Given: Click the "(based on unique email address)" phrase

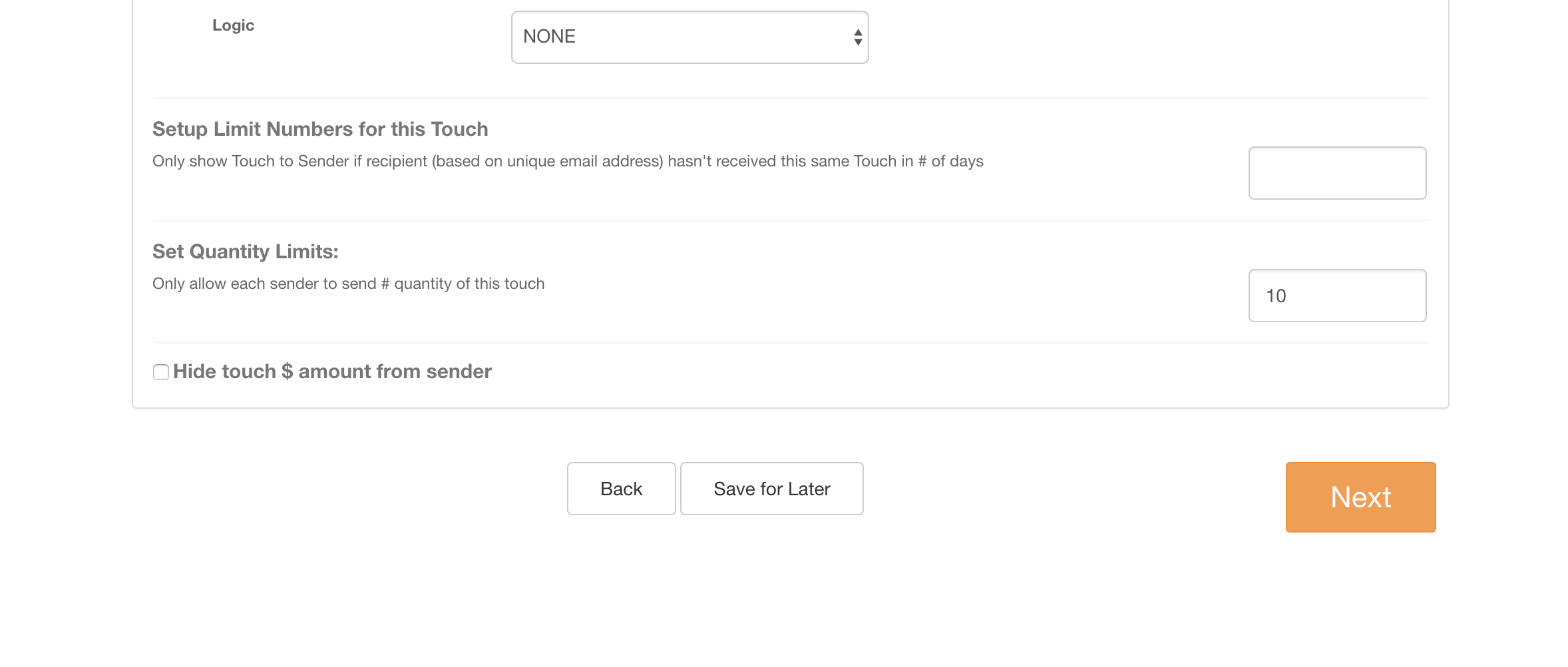Looking at the screenshot, I should [x=548, y=161].
